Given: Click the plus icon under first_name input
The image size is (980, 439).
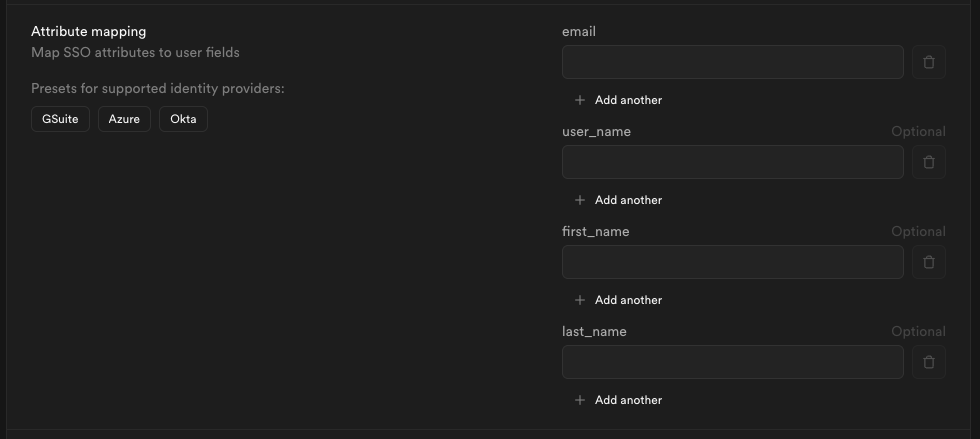Looking at the screenshot, I should [580, 300].
